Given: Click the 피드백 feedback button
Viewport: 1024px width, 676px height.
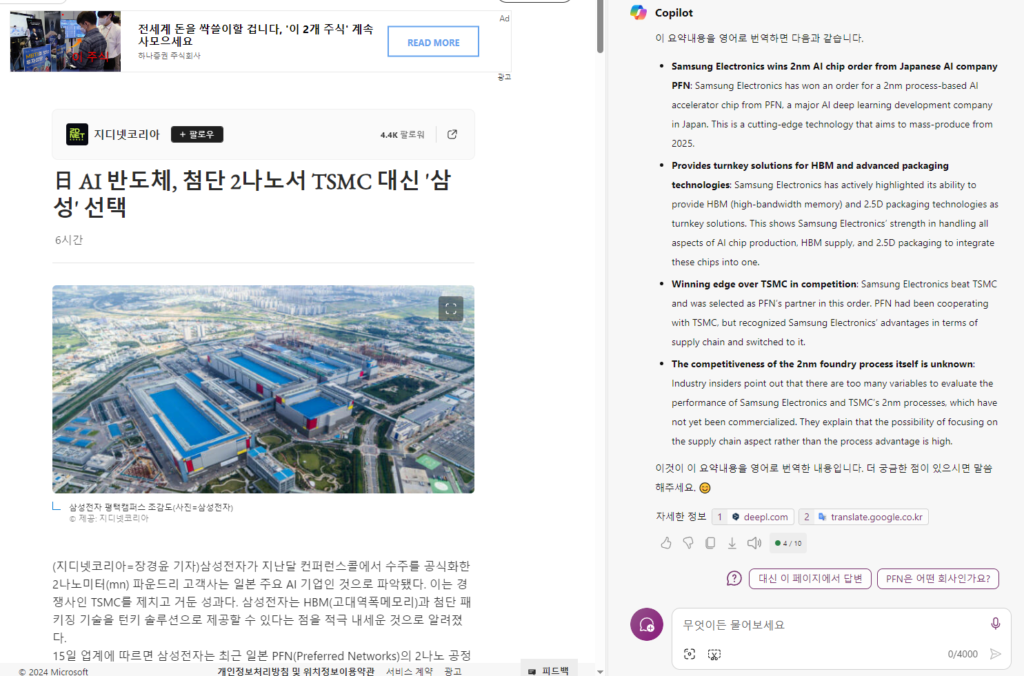Looking at the screenshot, I should (549, 670).
